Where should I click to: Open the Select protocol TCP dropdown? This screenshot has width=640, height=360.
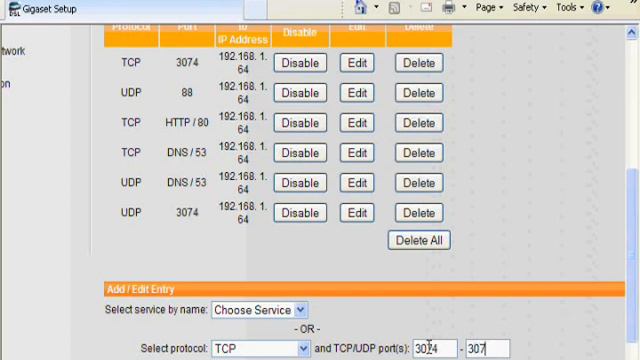coord(260,349)
